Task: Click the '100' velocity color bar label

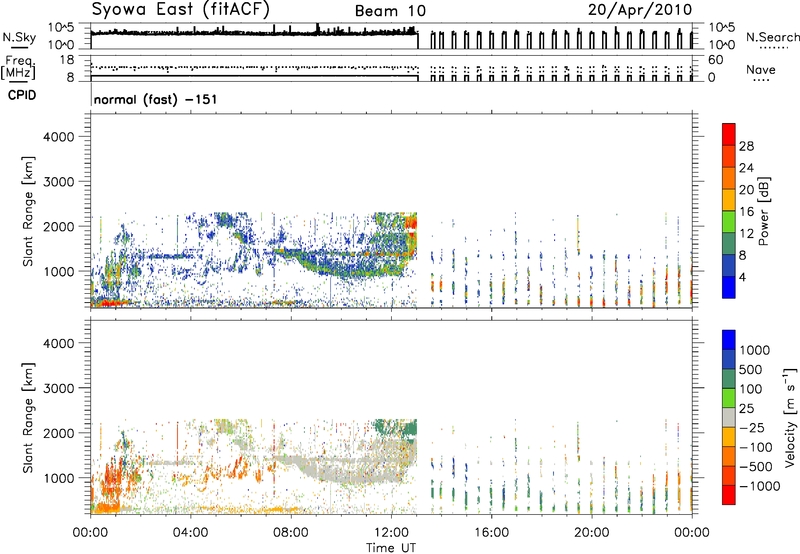Action: (751, 389)
